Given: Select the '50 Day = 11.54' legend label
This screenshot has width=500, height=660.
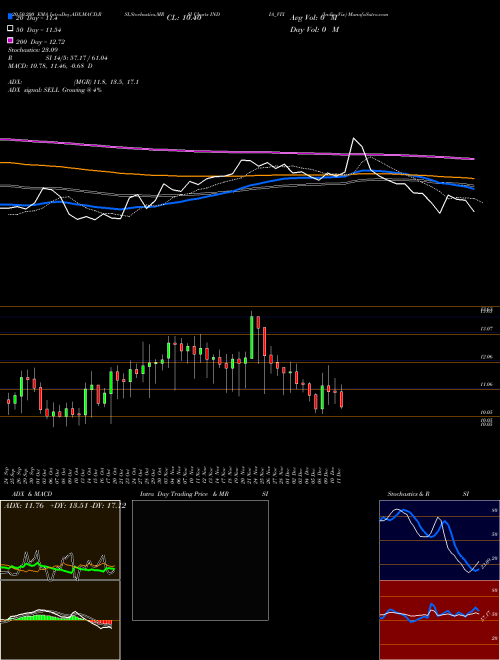Looking at the screenshot, I should coord(39,29).
